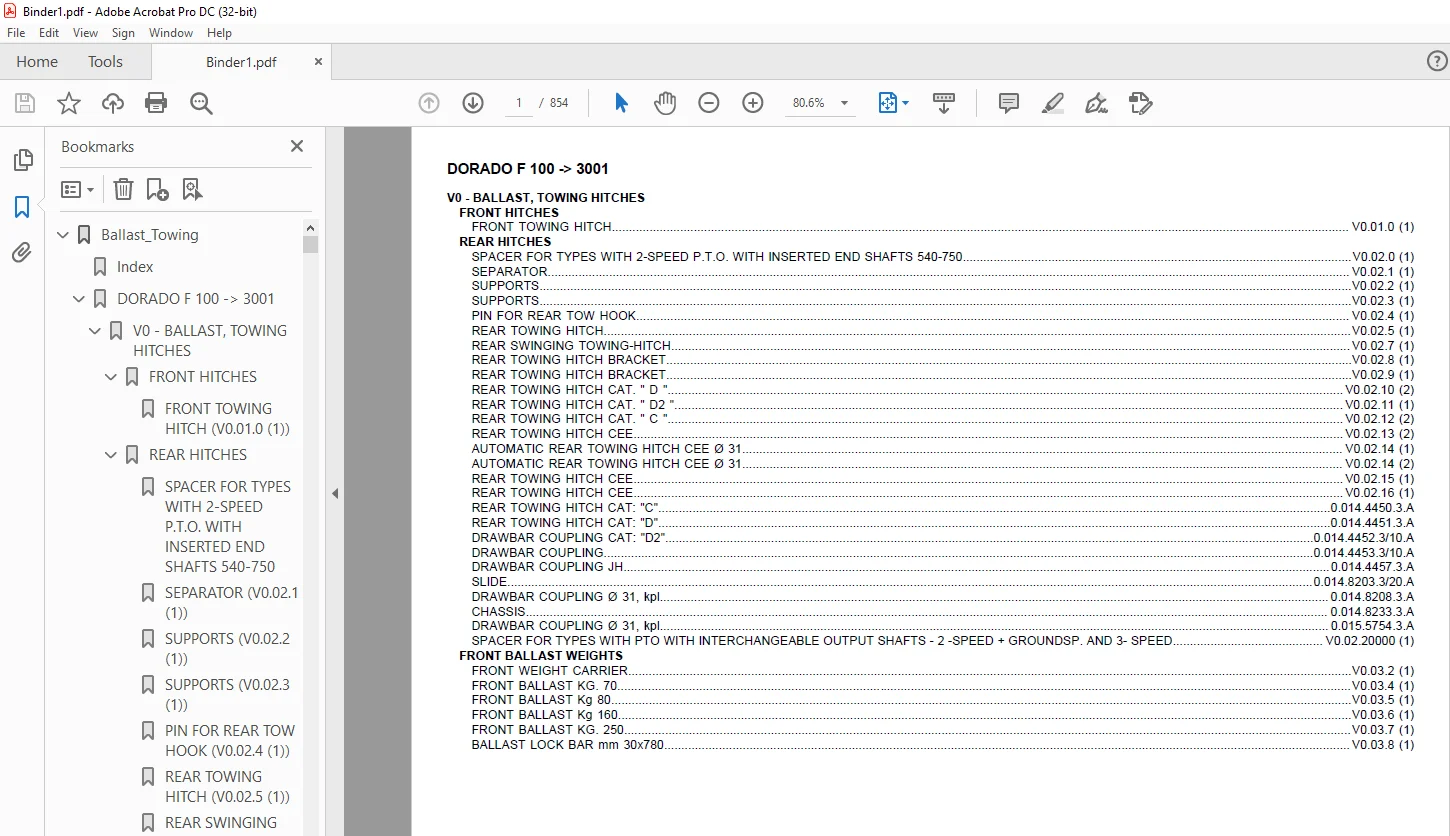Open REAR TOWING HITCH (V0.02.5) bookmark
This screenshot has height=836, width=1450.
228,786
